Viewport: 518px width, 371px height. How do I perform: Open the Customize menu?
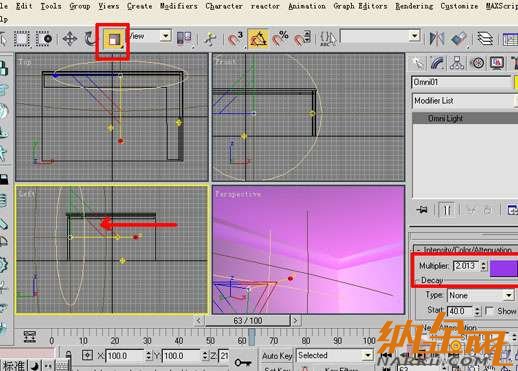coord(459,6)
